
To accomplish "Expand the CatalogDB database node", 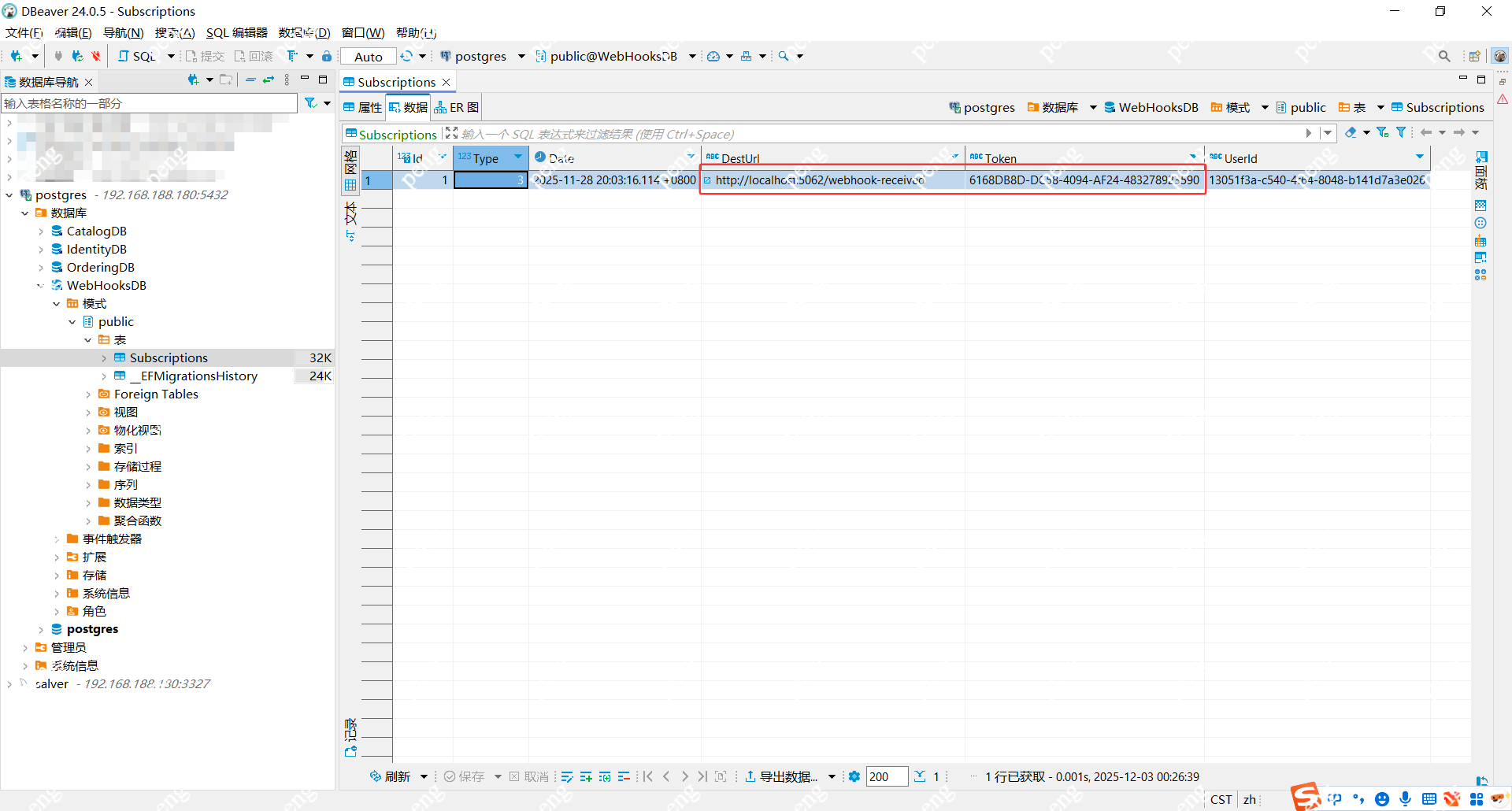I will [x=41, y=231].
